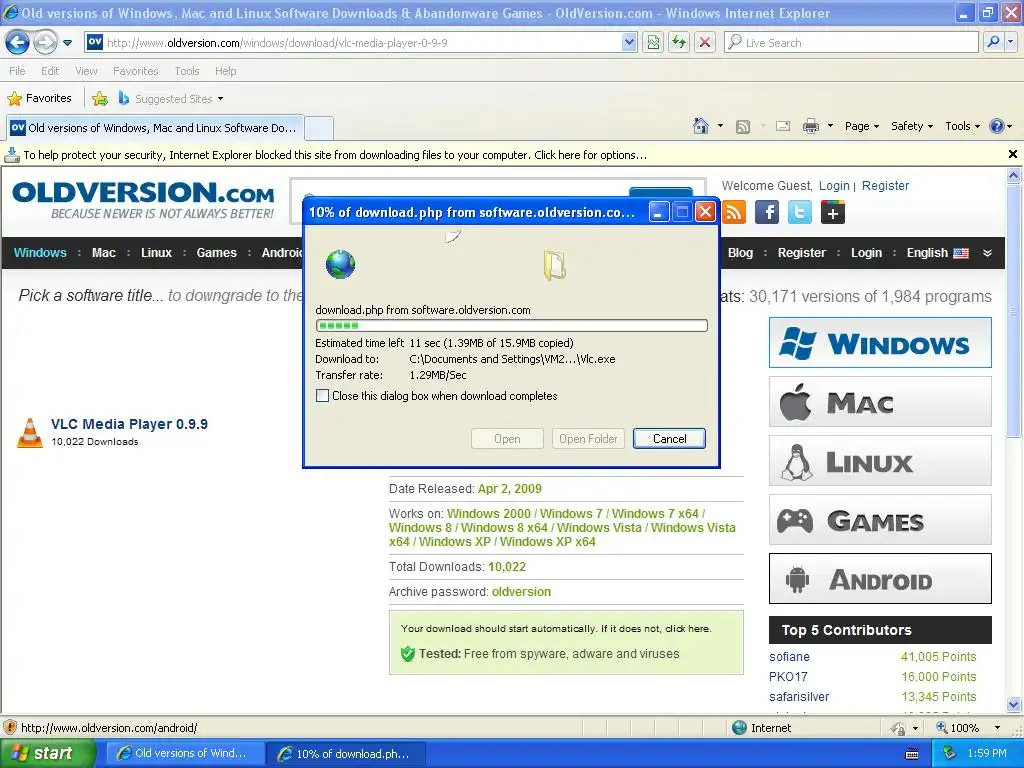Viewport: 1024px width, 768px height.
Task: Click the RSS feeds icon in command bar
Action: click(743, 127)
